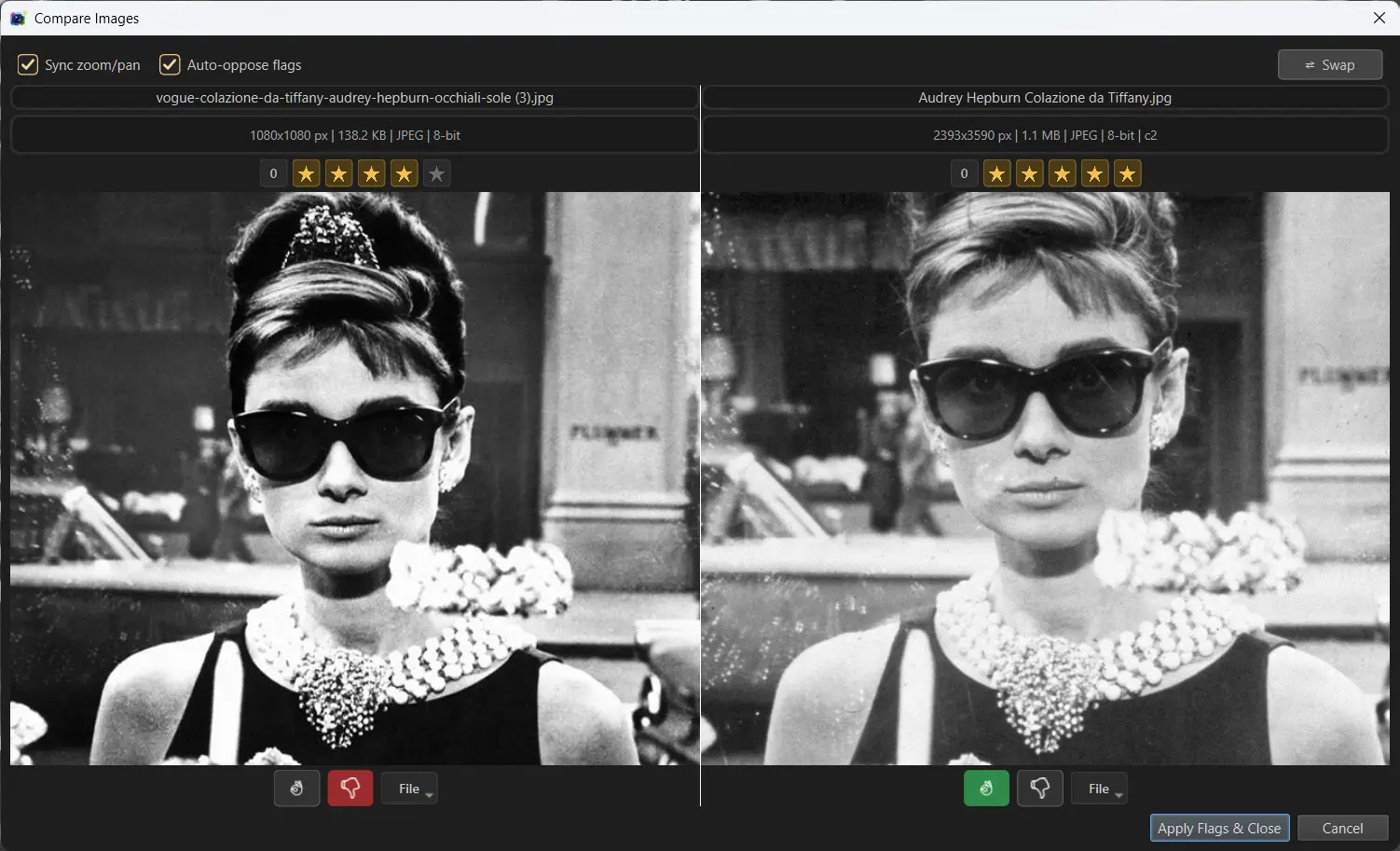Screen dimensions: 1400x851
Task: Set the right image rating to three stars
Action: pyautogui.click(x=1063, y=173)
